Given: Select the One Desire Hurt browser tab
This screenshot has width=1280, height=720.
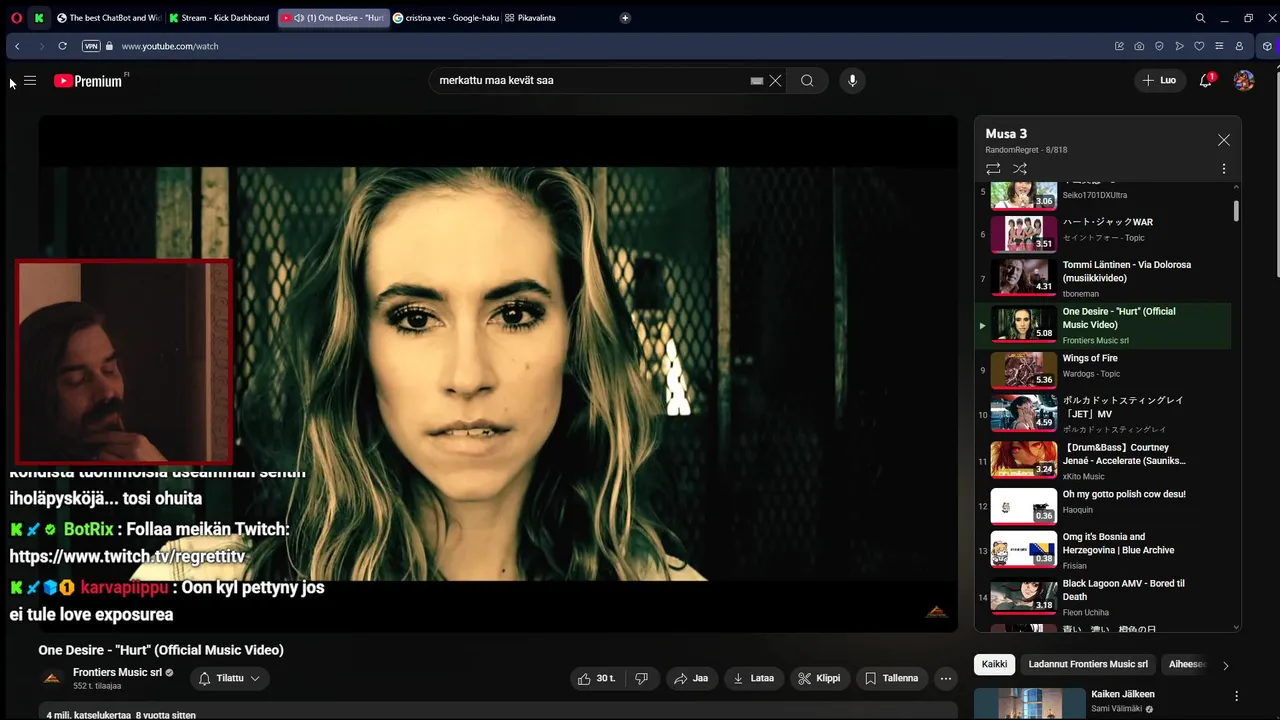Looking at the screenshot, I should coord(333,18).
